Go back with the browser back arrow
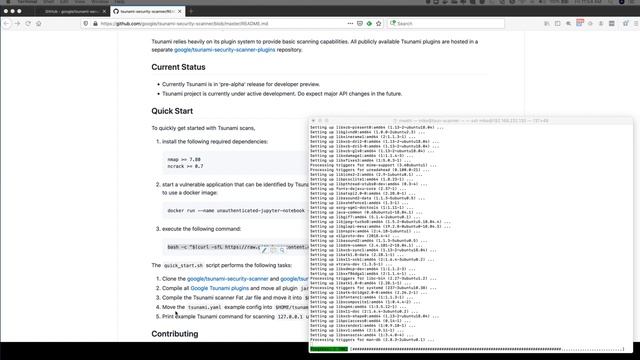Viewport: 640px width, 360px height. pos(7,24)
